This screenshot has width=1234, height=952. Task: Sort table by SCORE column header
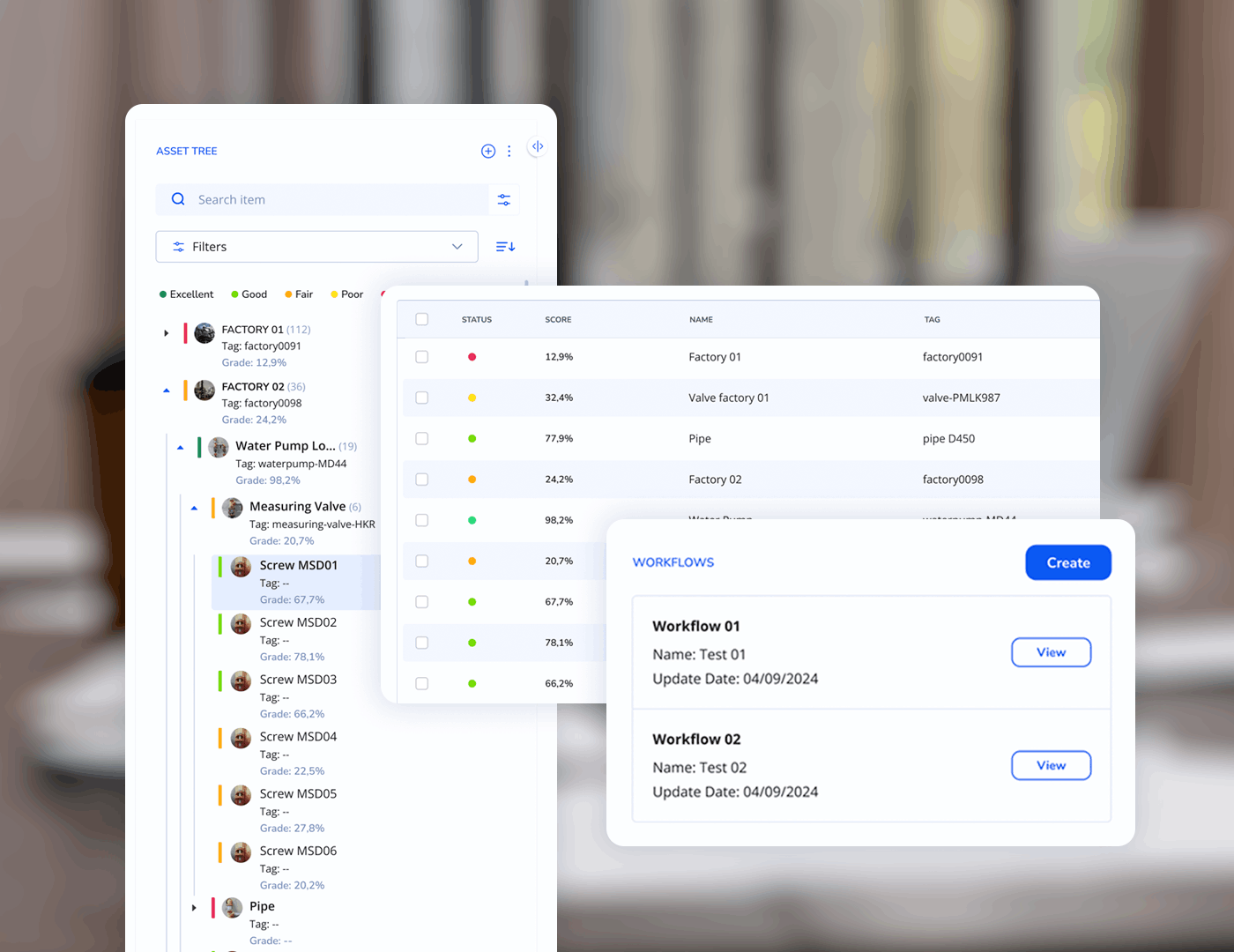point(558,319)
